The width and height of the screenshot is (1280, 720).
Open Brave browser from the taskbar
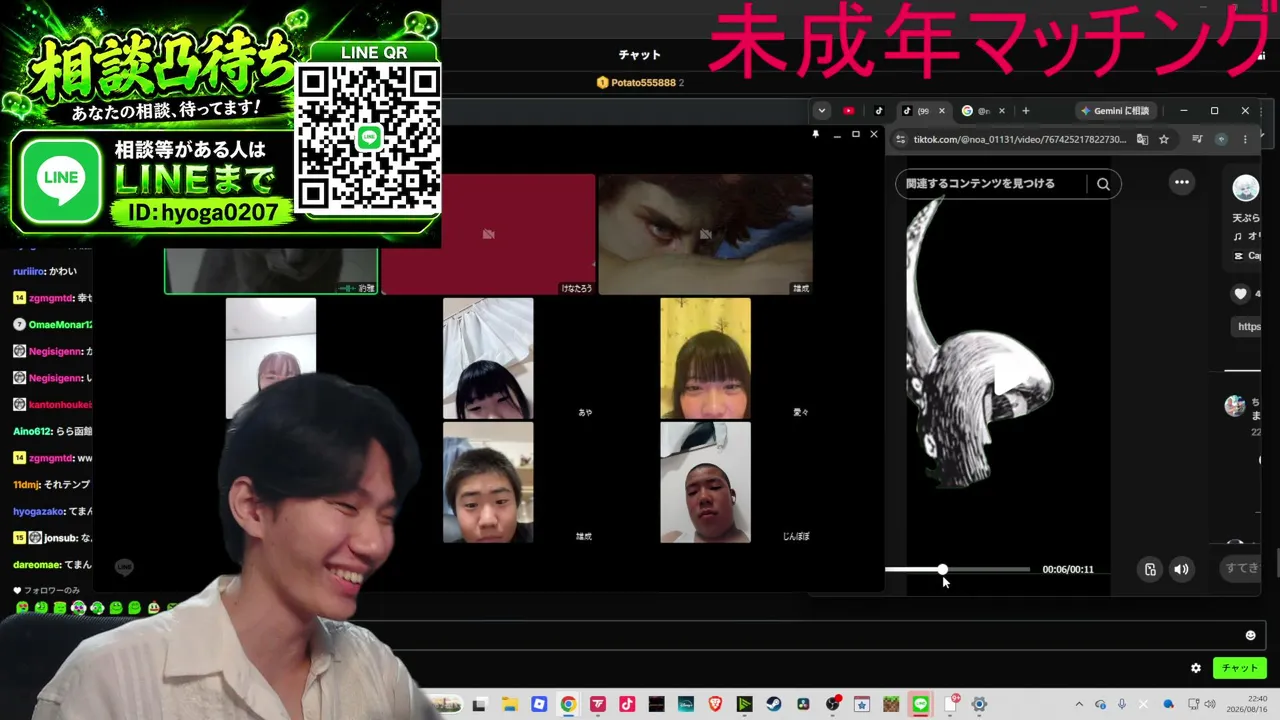715,704
